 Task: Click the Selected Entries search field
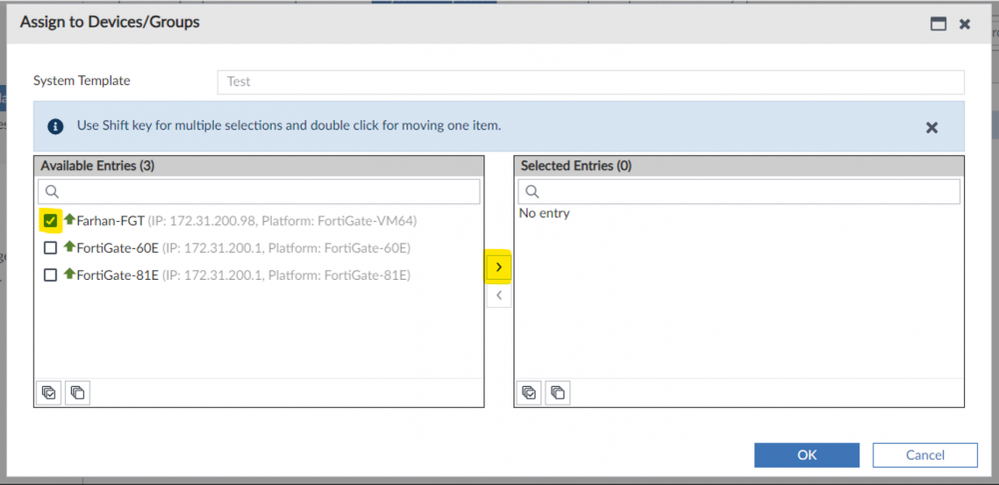tap(750, 191)
